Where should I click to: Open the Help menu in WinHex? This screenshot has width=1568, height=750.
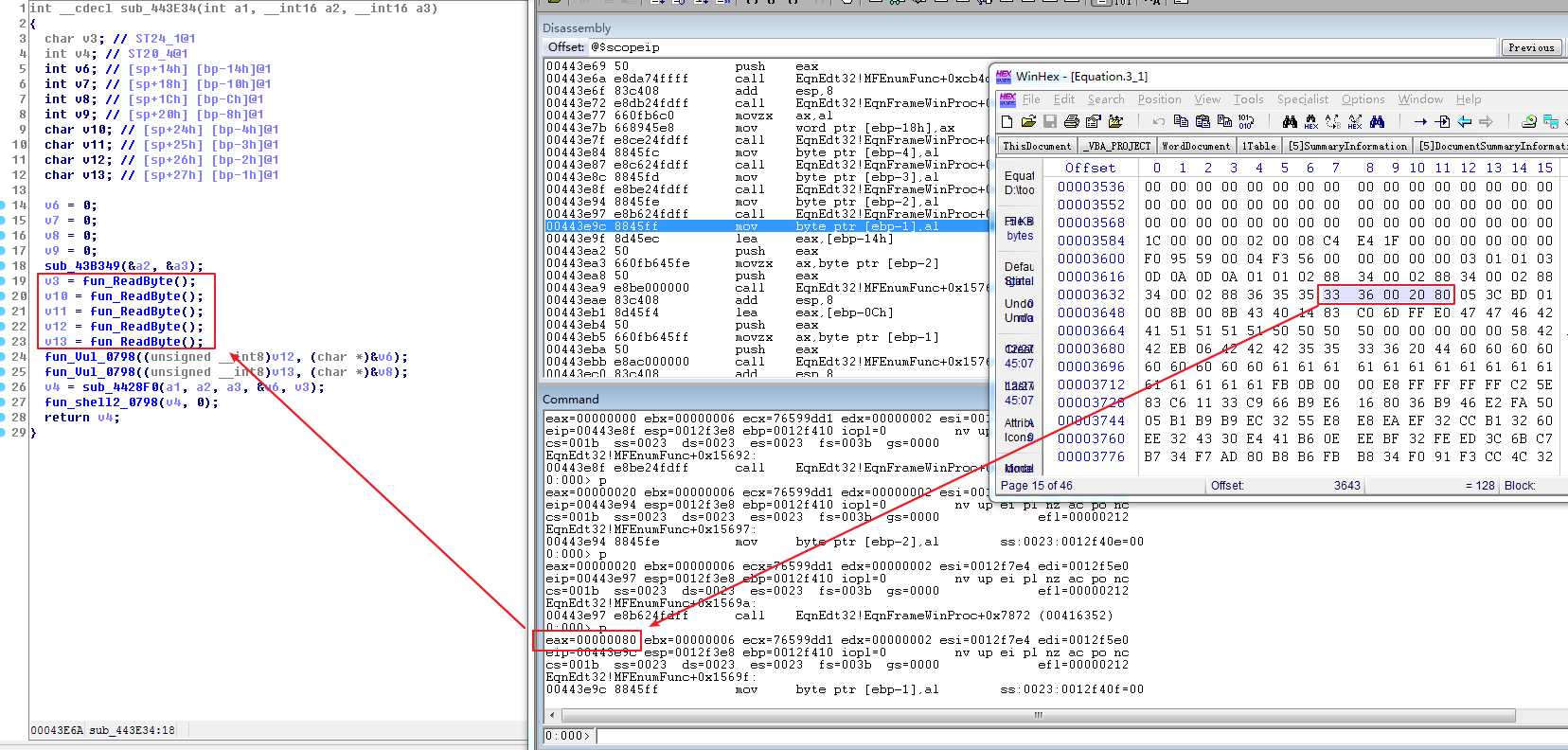pos(1469,99)
